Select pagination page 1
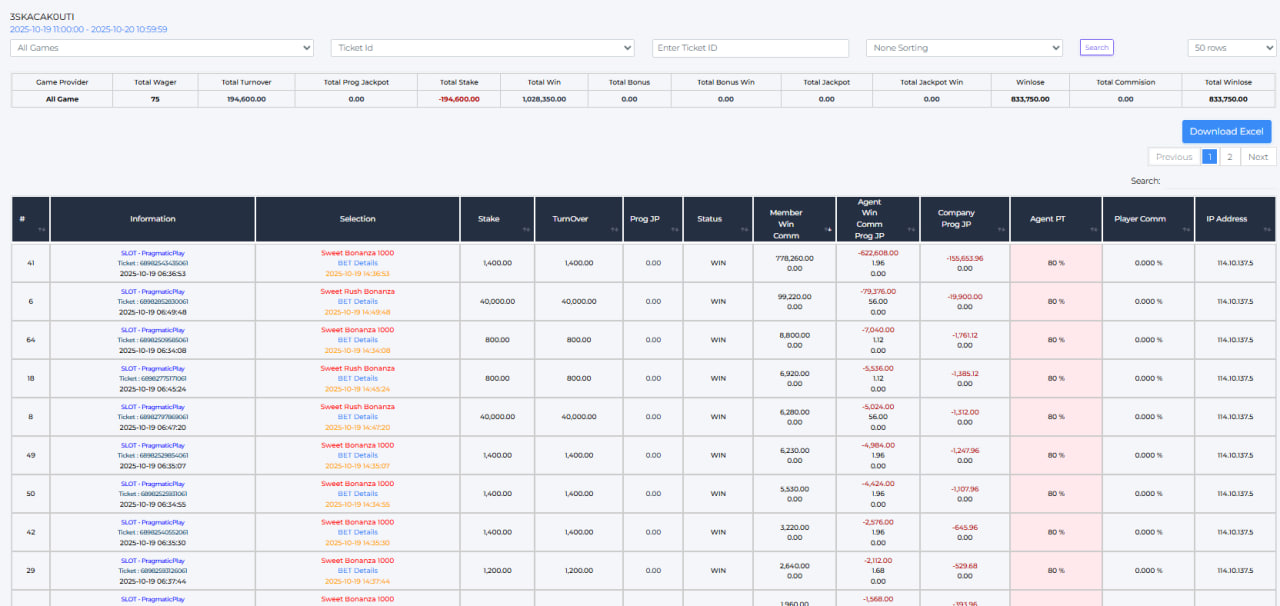The width and height of the screenshot is (1280, 606). point(1210,157)
